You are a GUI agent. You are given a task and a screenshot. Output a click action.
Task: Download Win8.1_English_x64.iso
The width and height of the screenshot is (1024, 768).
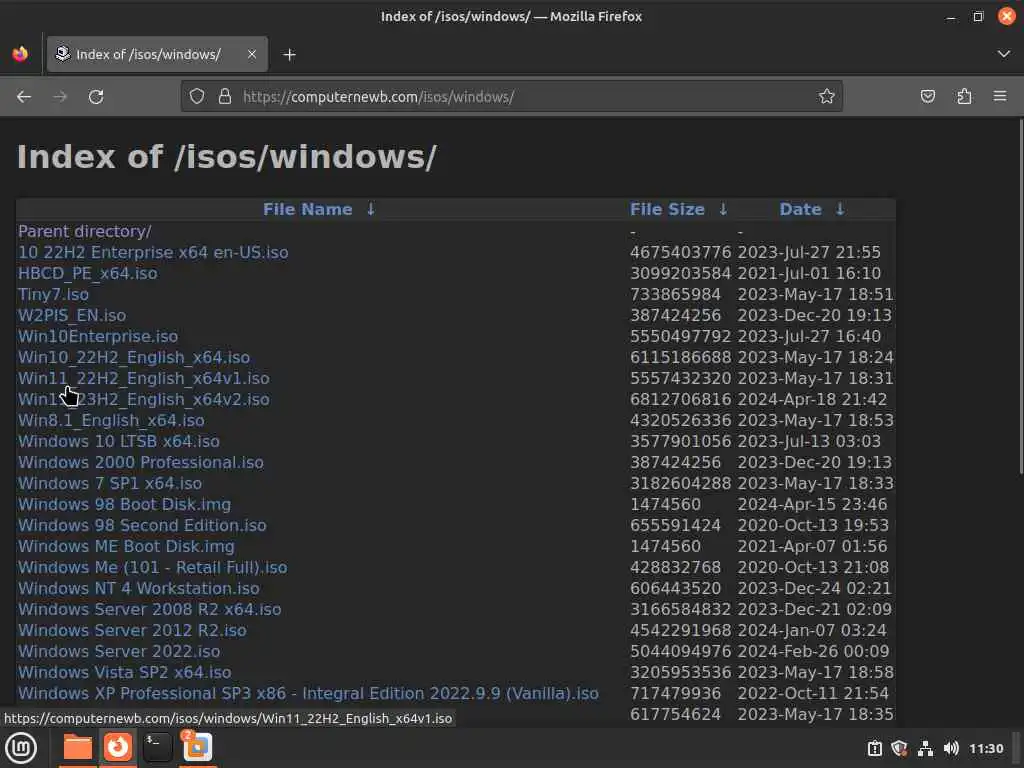pos(111,420)
